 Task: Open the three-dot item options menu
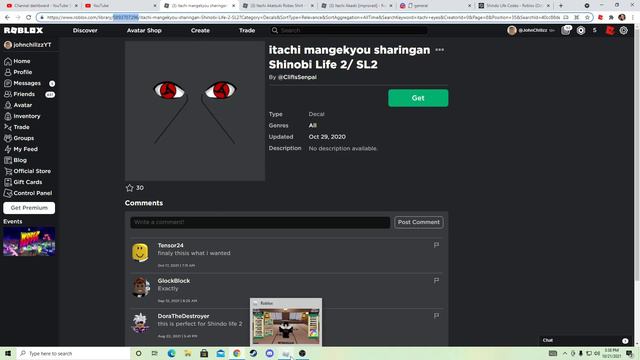440,50
